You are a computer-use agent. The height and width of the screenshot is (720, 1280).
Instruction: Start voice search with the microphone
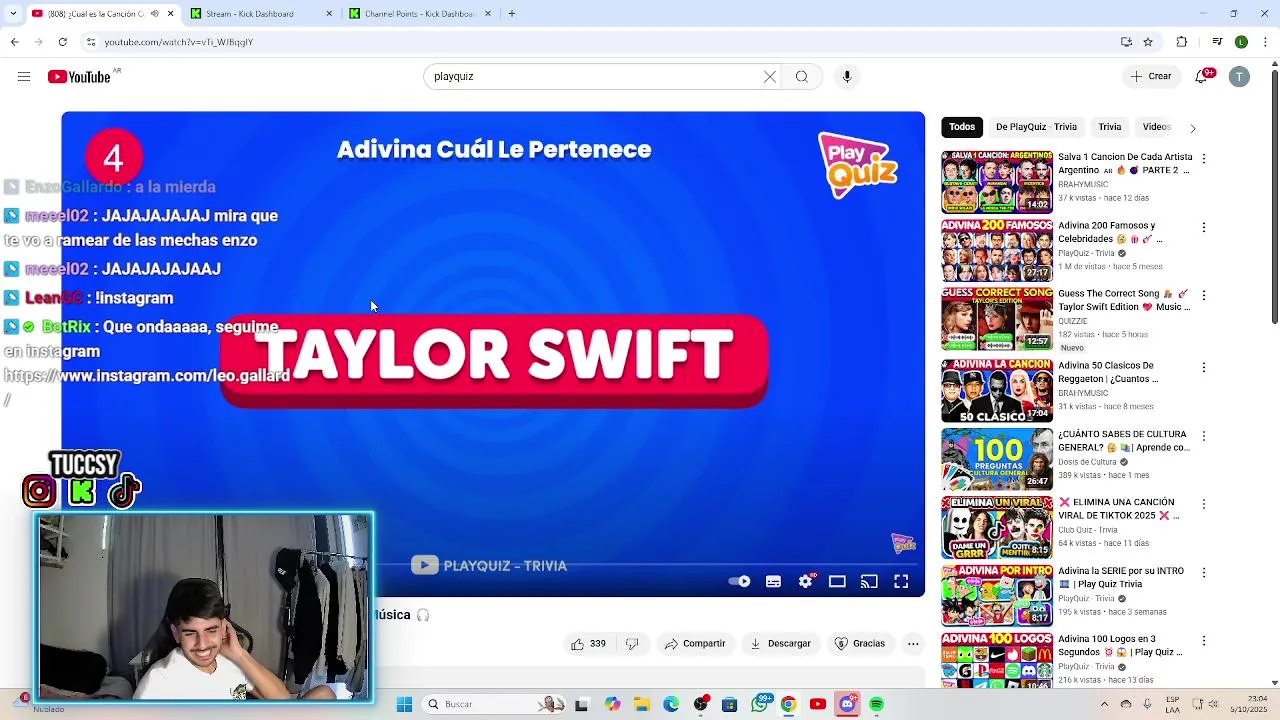click(x=847, y=77)
